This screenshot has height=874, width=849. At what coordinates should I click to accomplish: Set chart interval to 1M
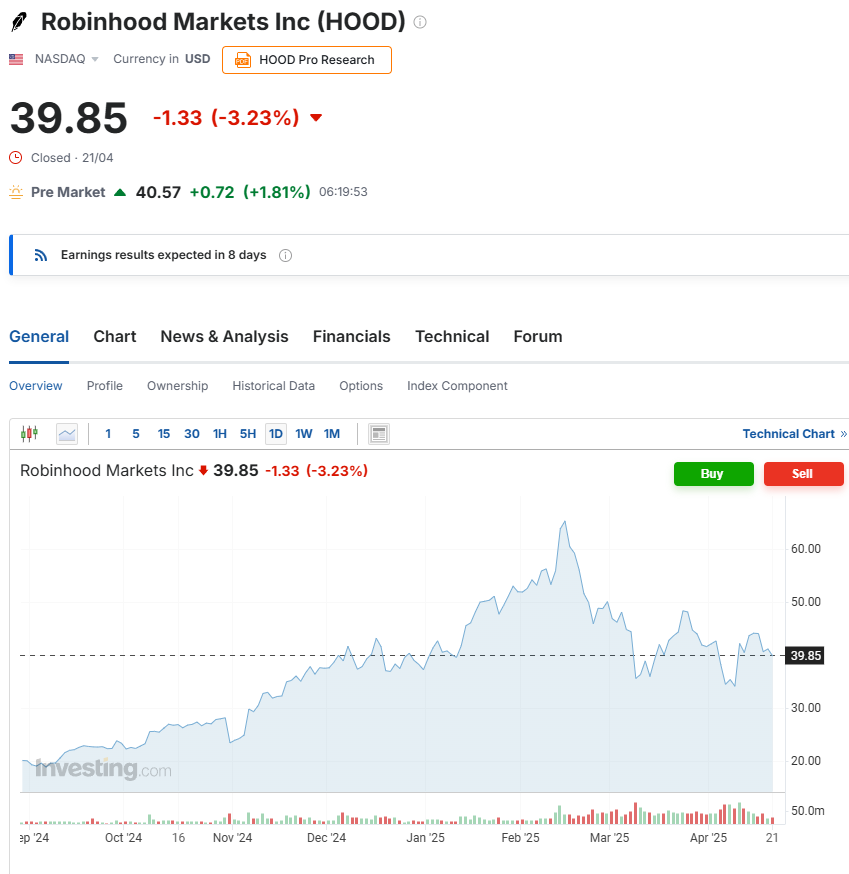[332, 434]
